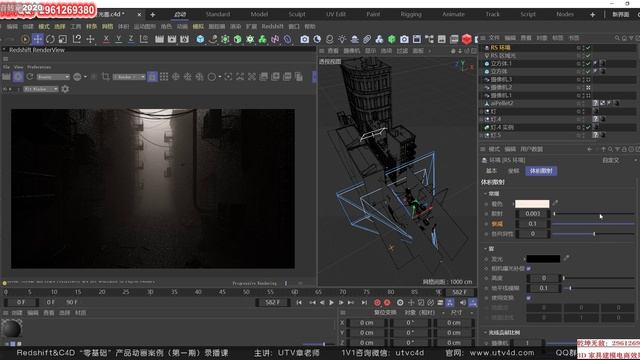The width and height of the screenshot is (640, 360).
Task: Toggle the 相机曝光补偿 checkbox
Action: (x=529, y=269)
